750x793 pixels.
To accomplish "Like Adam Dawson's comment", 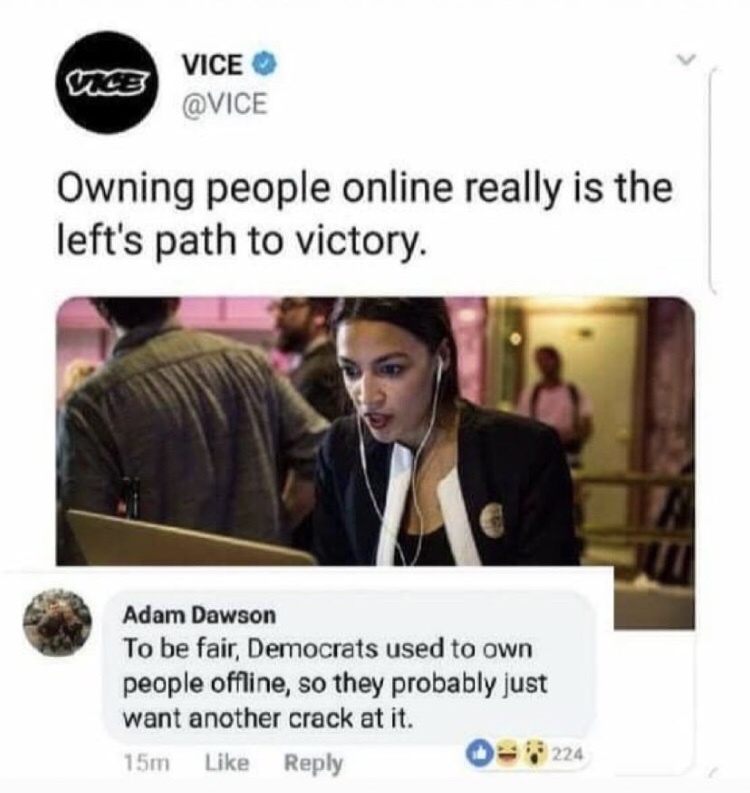I will click(227, 762).
